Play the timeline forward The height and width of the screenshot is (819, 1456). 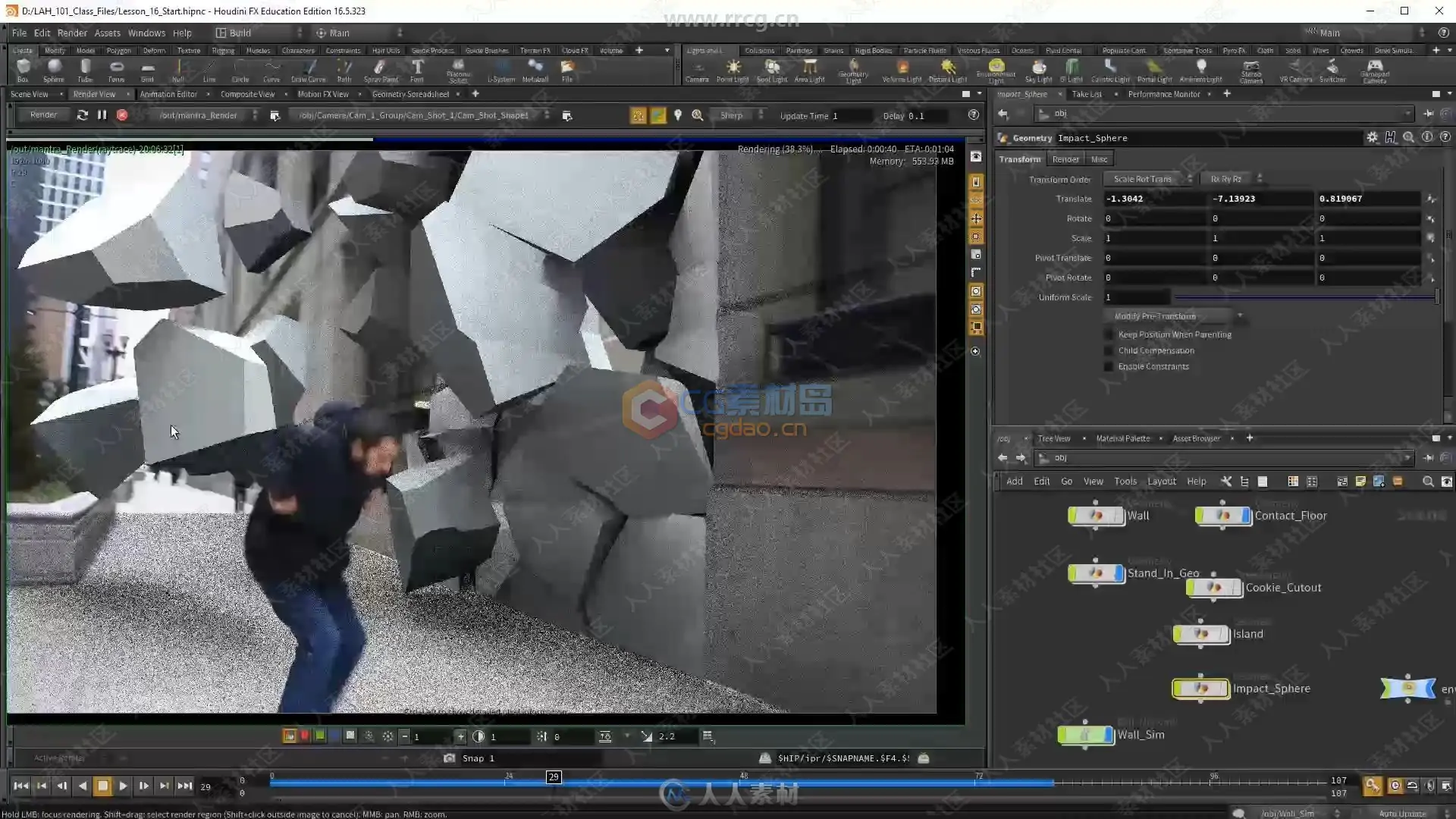click(123, 786)
